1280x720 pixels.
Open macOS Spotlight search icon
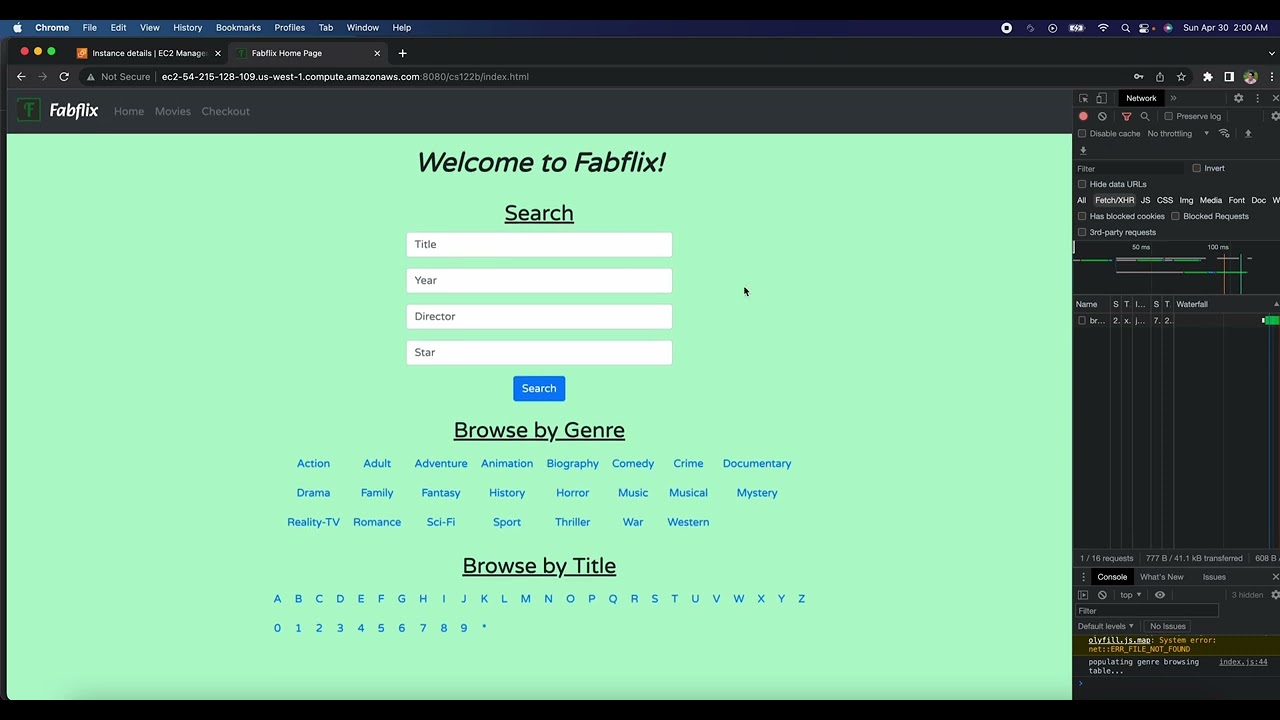click(x=1125, y=28)
